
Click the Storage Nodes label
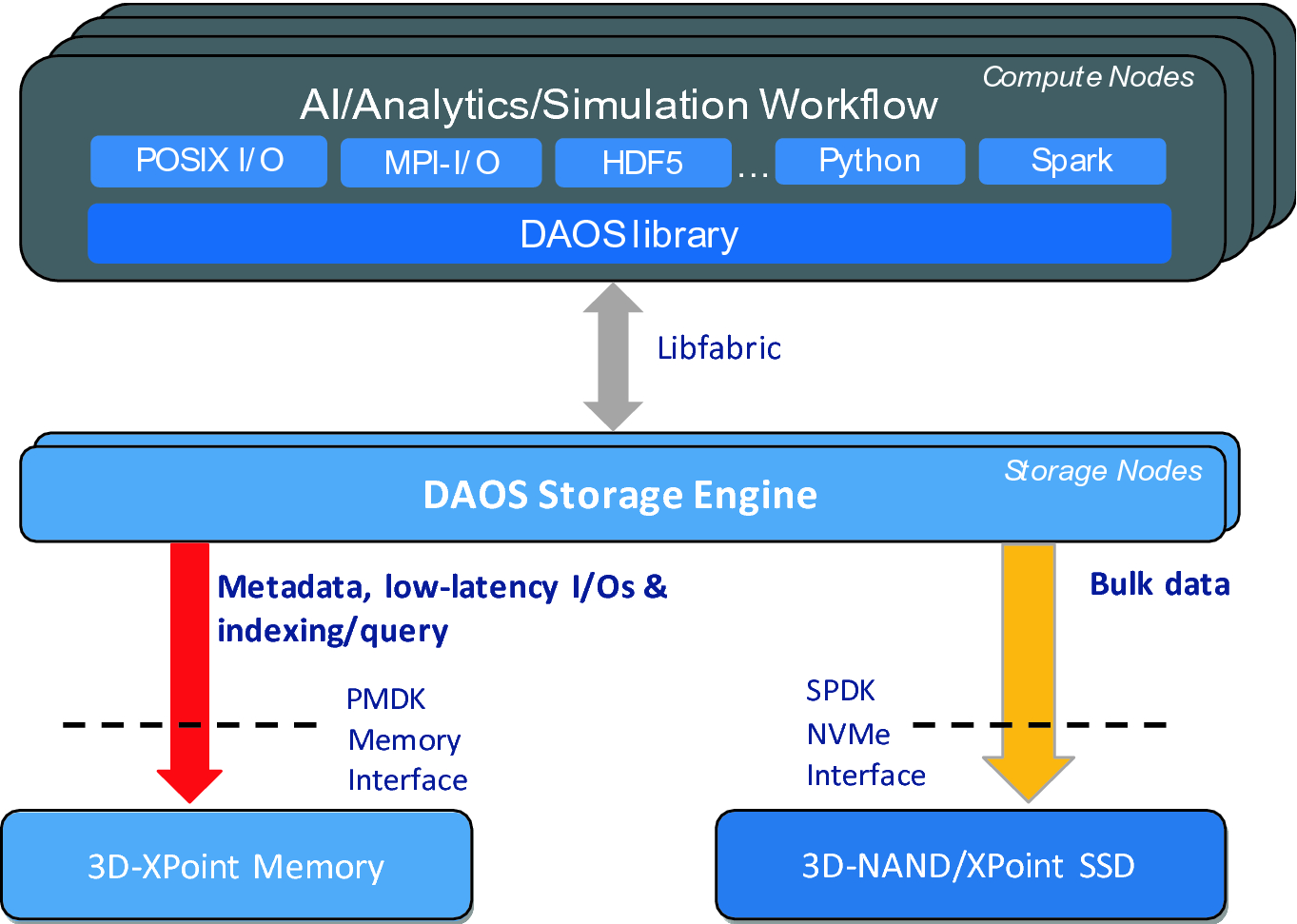(x=1103, y=471)
